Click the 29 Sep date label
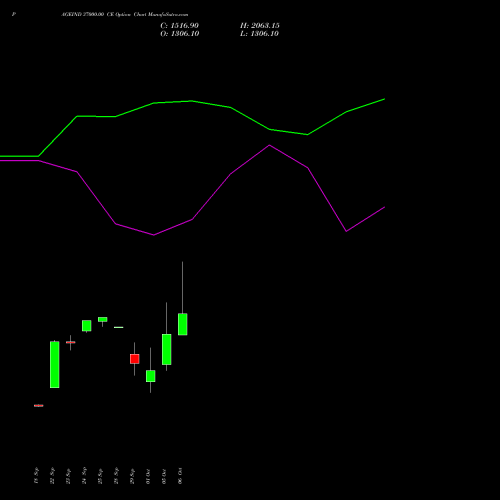 (132, 476)
